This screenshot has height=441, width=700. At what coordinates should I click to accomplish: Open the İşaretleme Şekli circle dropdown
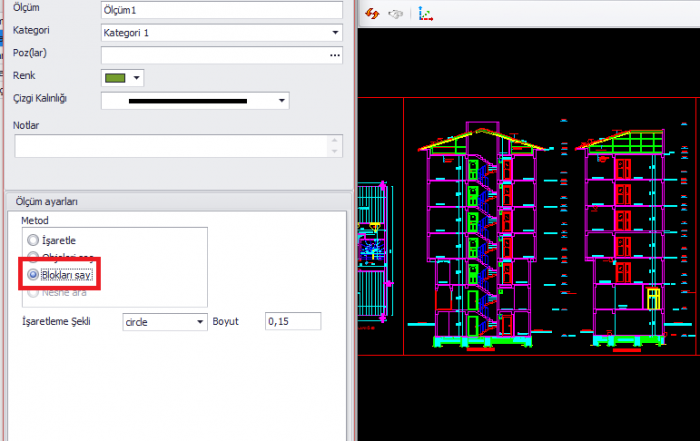coord(199,322)
